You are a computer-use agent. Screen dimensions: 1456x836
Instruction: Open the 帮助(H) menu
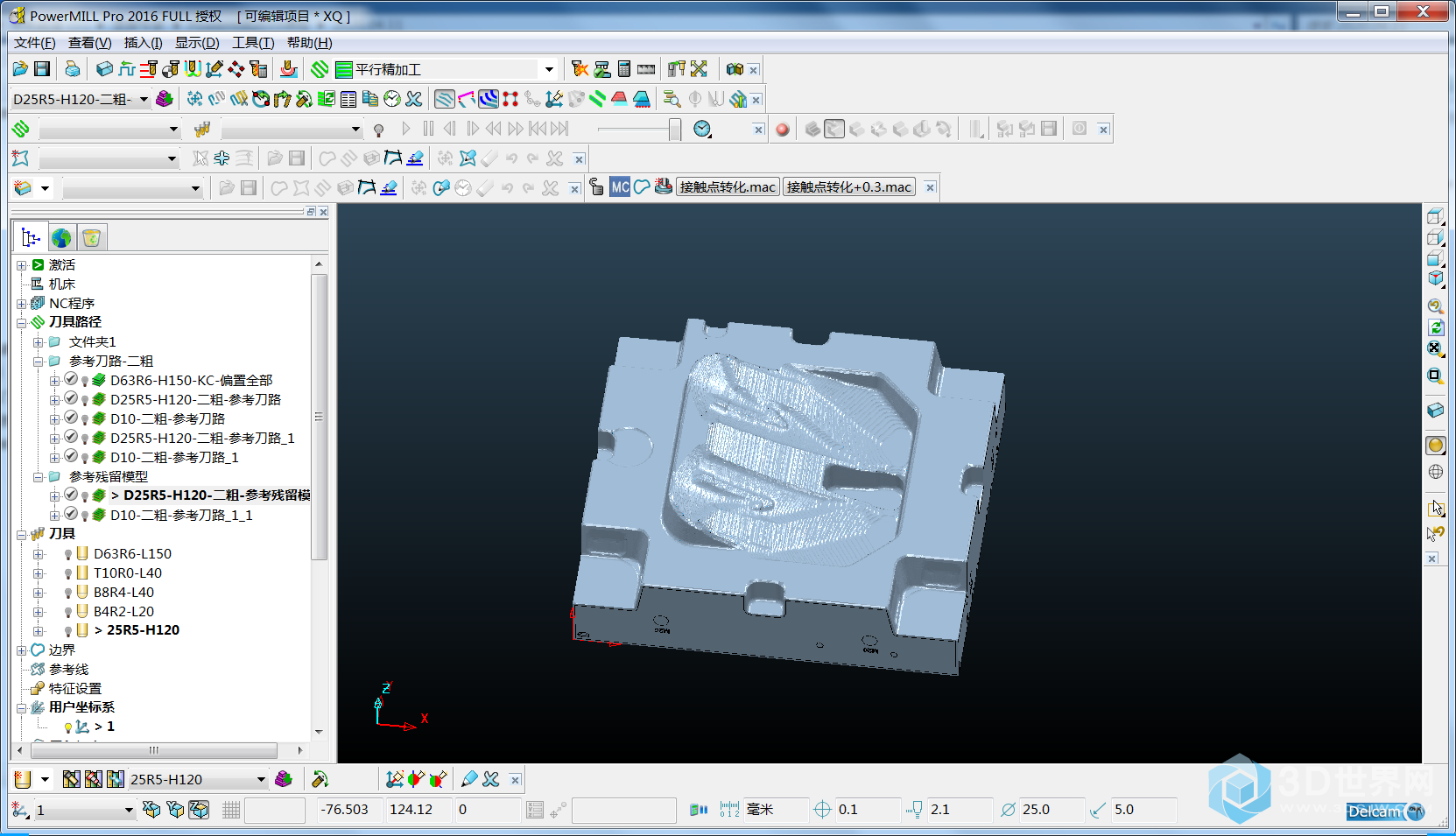[x=310, y=43]
